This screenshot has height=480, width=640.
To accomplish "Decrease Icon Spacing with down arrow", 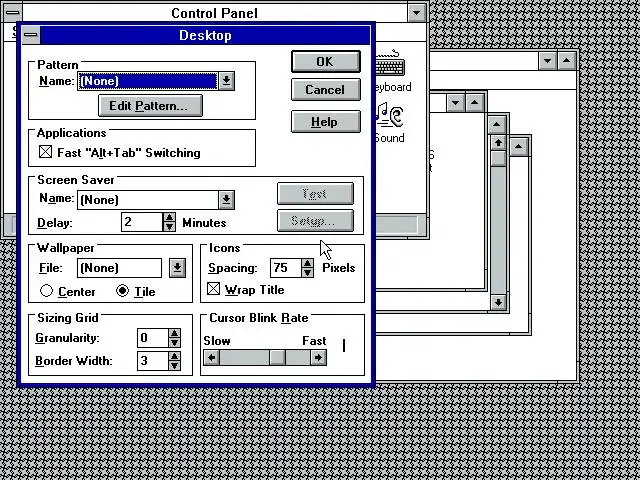I will pyautogui.click(x=308, y=273).
